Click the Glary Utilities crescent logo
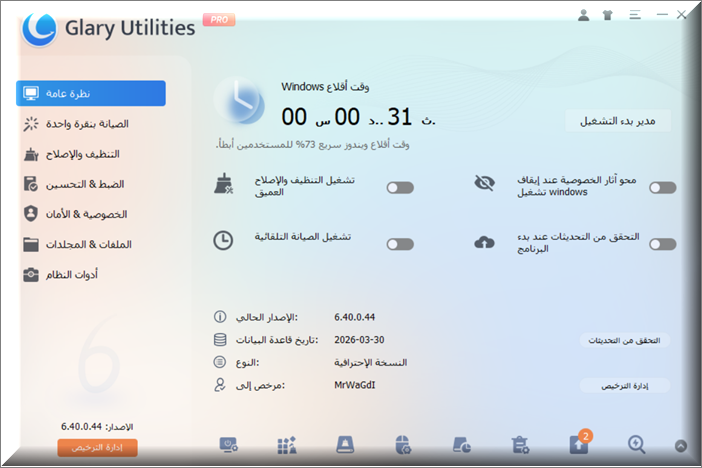 [39, 29]
